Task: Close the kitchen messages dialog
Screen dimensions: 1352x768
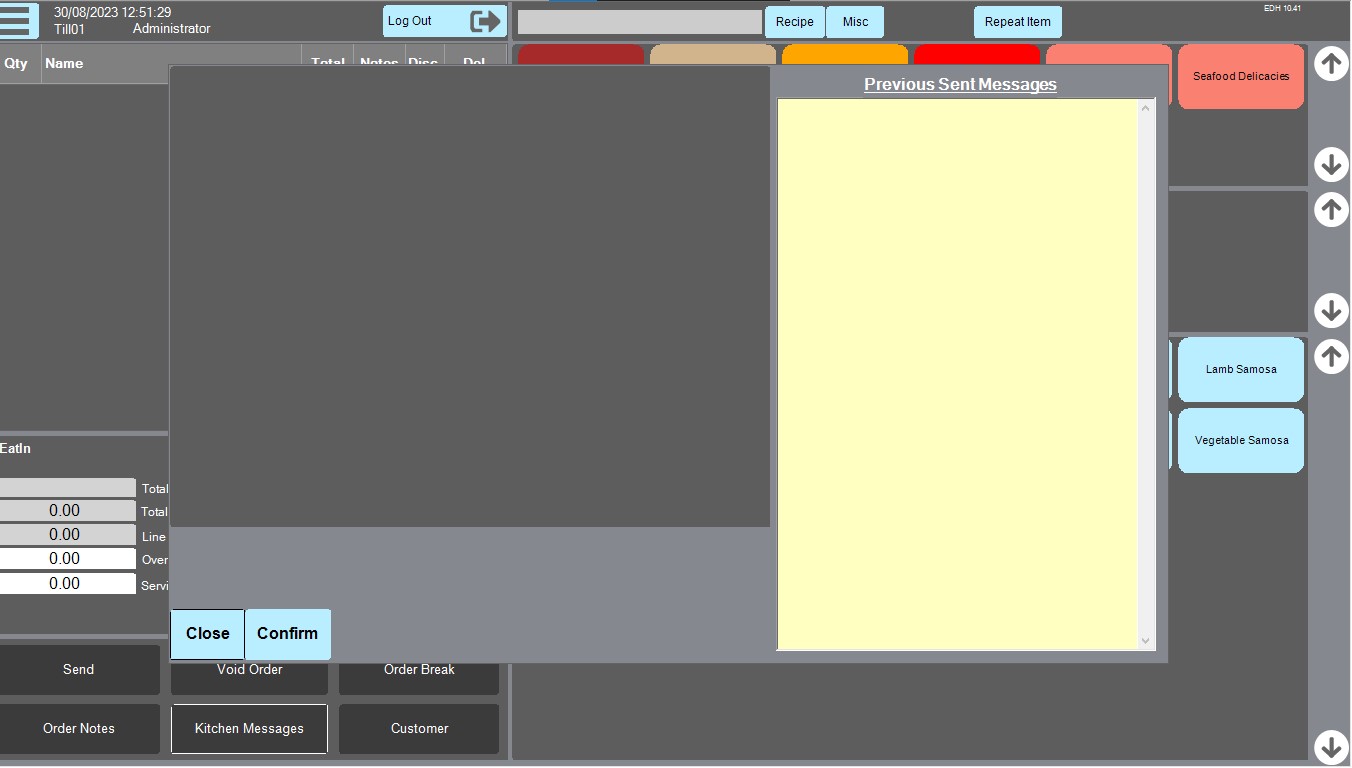Action: point(207,634)
